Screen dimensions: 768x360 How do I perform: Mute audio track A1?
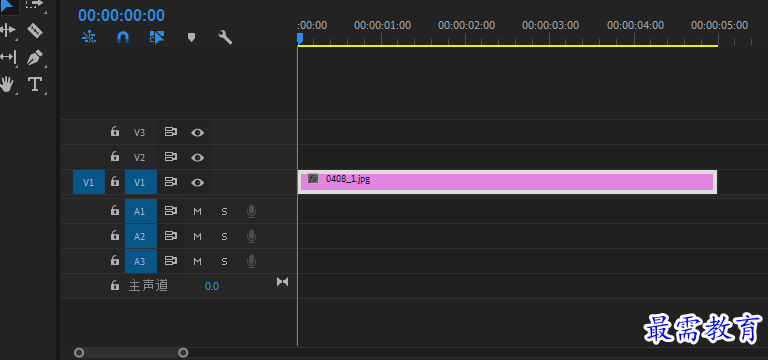point(197,212)
